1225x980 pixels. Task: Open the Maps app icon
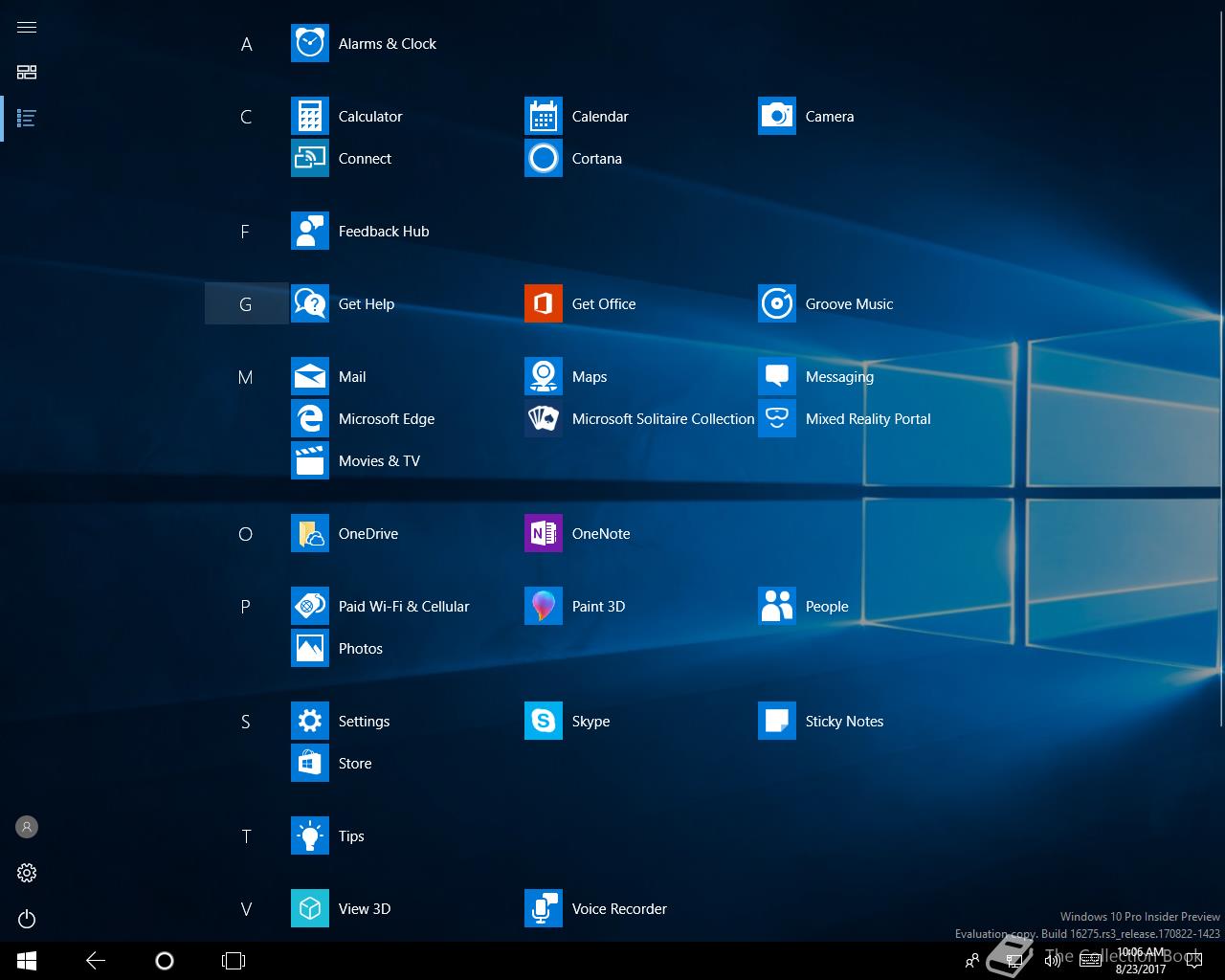[543, 376]
